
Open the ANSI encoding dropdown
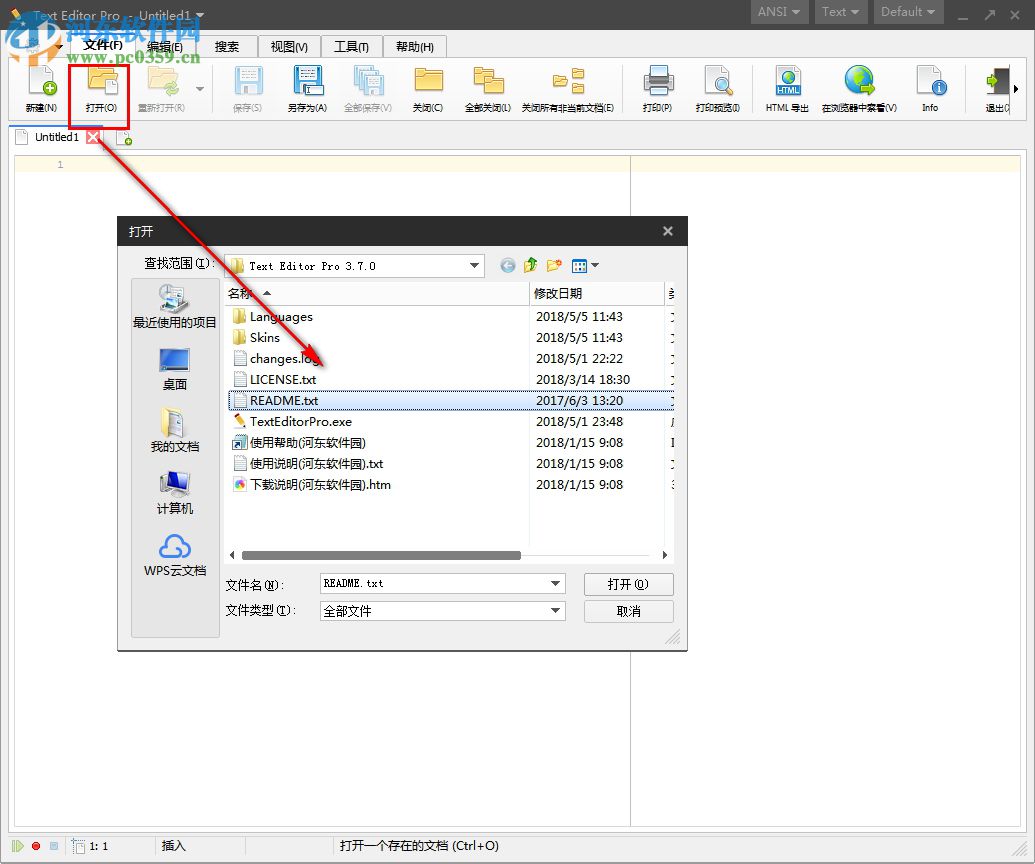[x=779, y=12]
